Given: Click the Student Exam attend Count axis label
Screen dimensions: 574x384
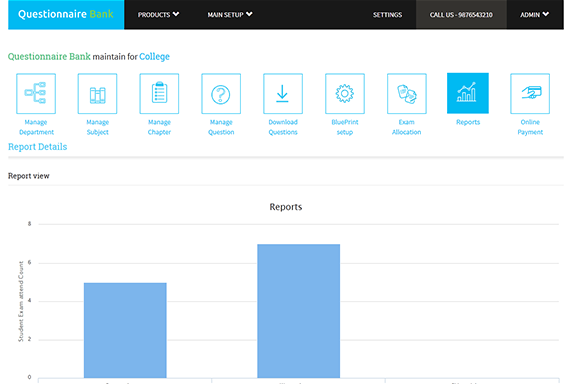Looking at the screenshot, I should coord(21,301).
